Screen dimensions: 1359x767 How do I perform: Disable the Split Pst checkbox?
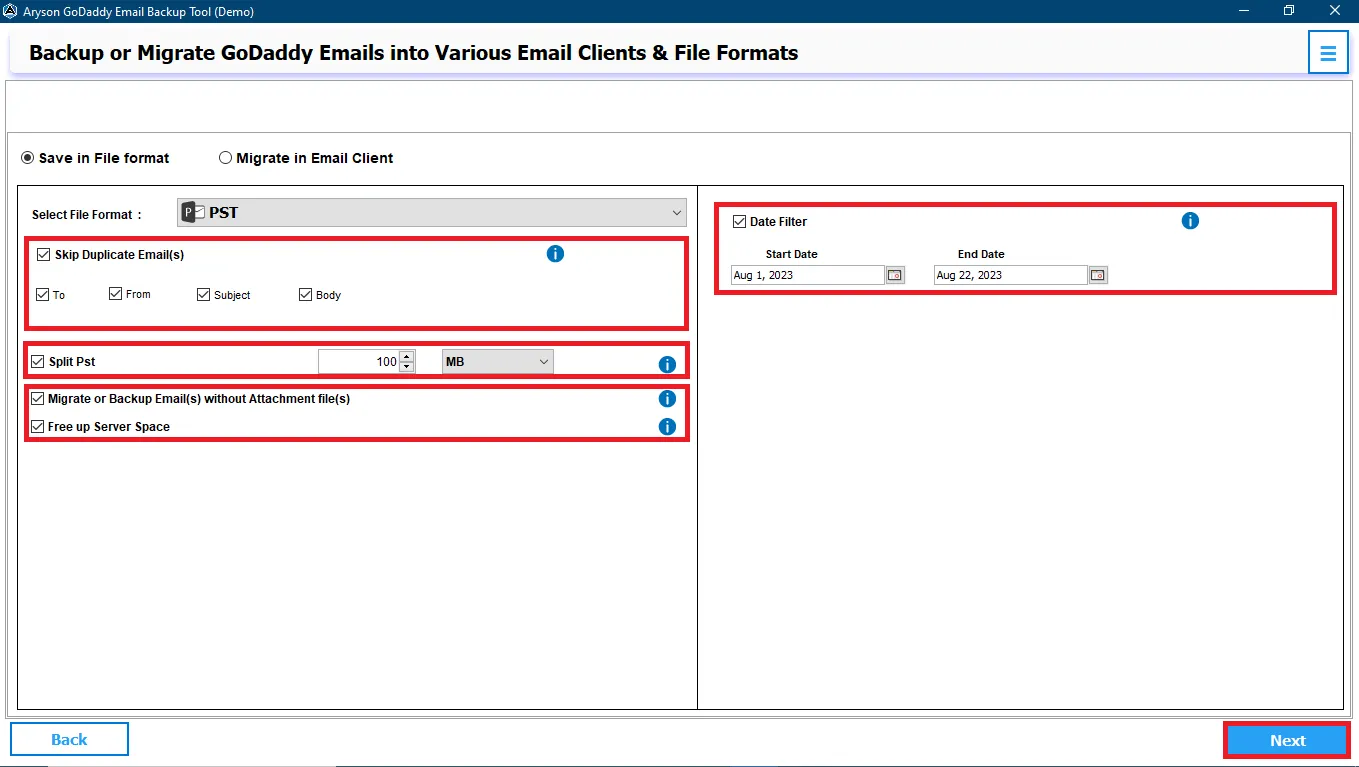pyautogui.click(x=38, y=362)
